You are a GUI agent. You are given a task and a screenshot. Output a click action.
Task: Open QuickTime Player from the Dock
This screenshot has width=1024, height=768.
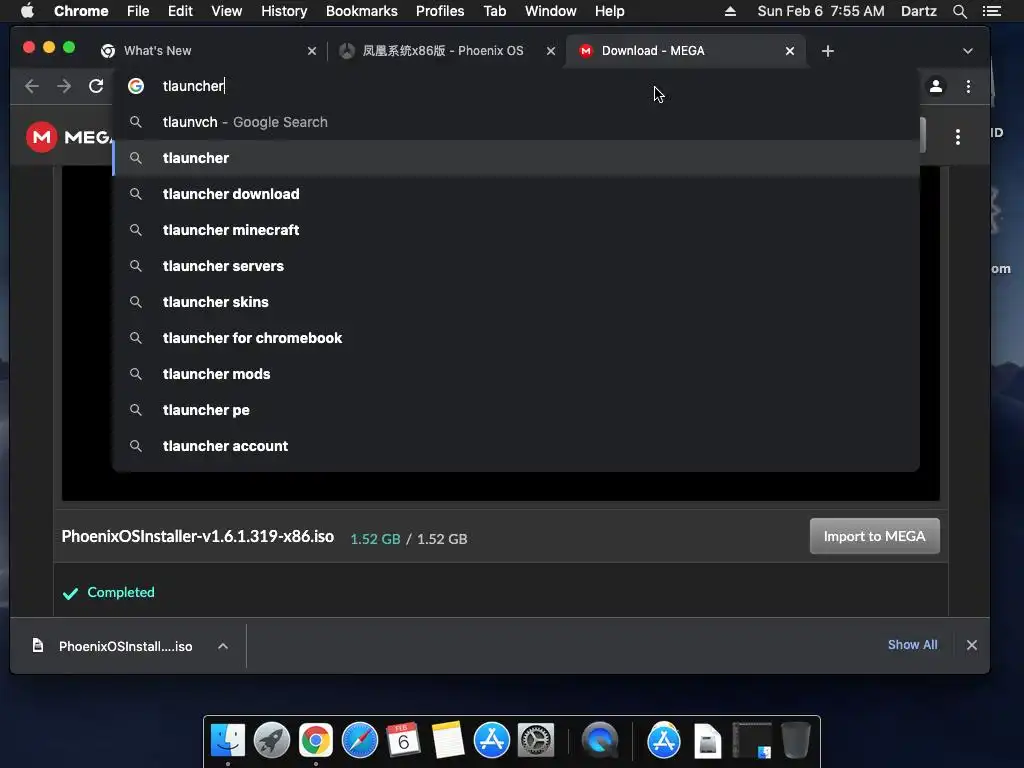(600, 741)
